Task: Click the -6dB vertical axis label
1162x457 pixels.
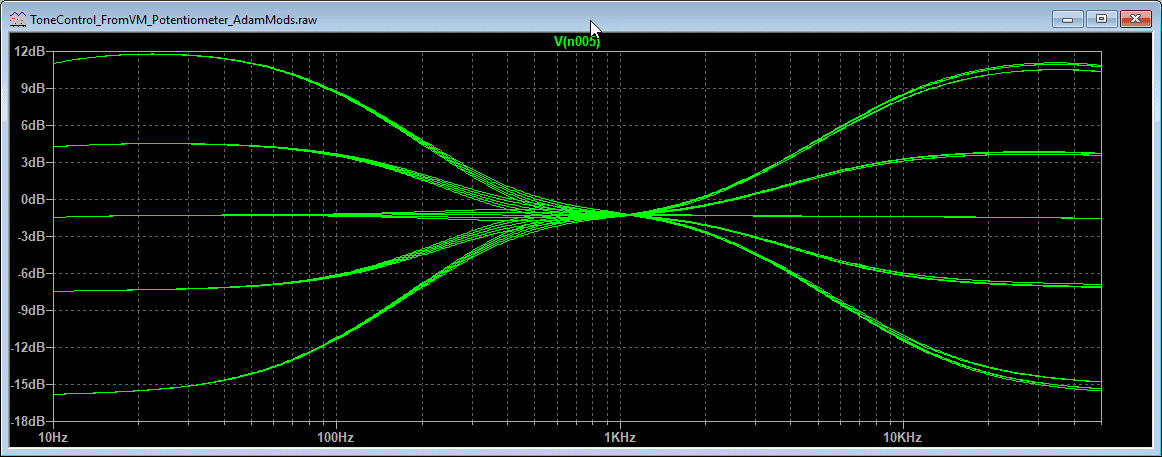Action: click(x=33, y=273)
